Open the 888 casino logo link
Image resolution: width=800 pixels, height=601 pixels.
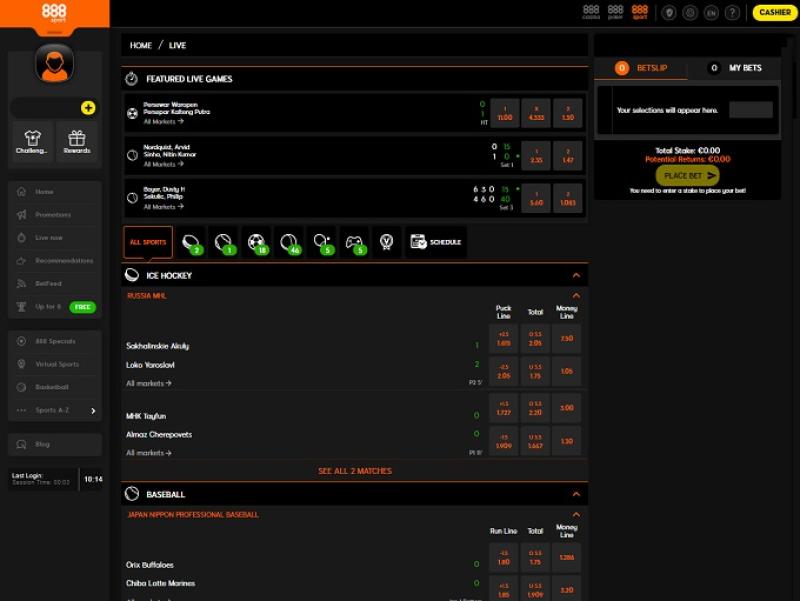tap(591, 12)
